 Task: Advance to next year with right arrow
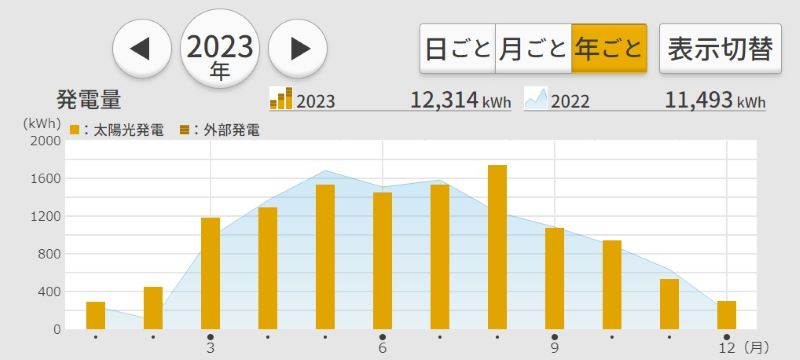pos(298,49)
